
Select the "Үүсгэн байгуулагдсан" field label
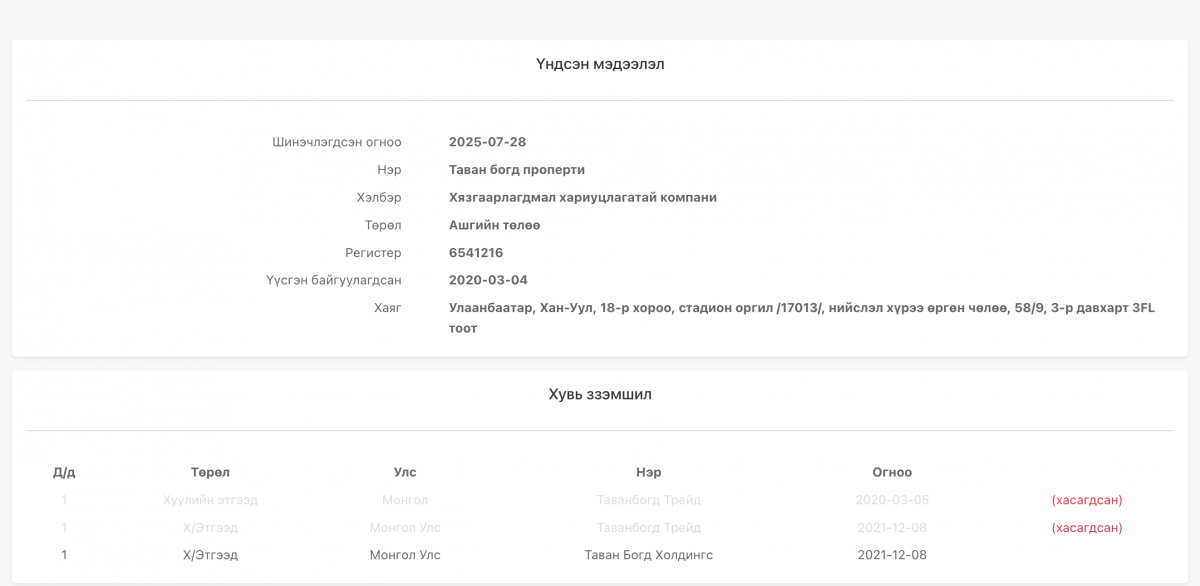[x=333, y=281]
